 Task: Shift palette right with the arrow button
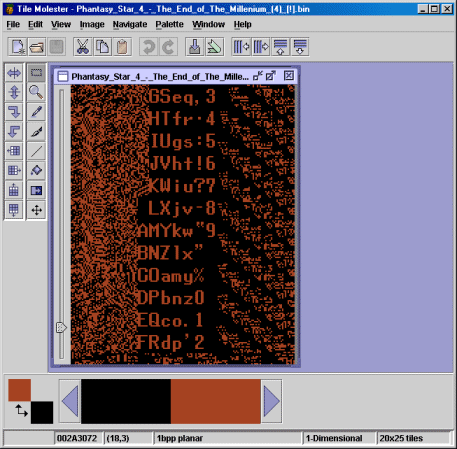[272, 401]
